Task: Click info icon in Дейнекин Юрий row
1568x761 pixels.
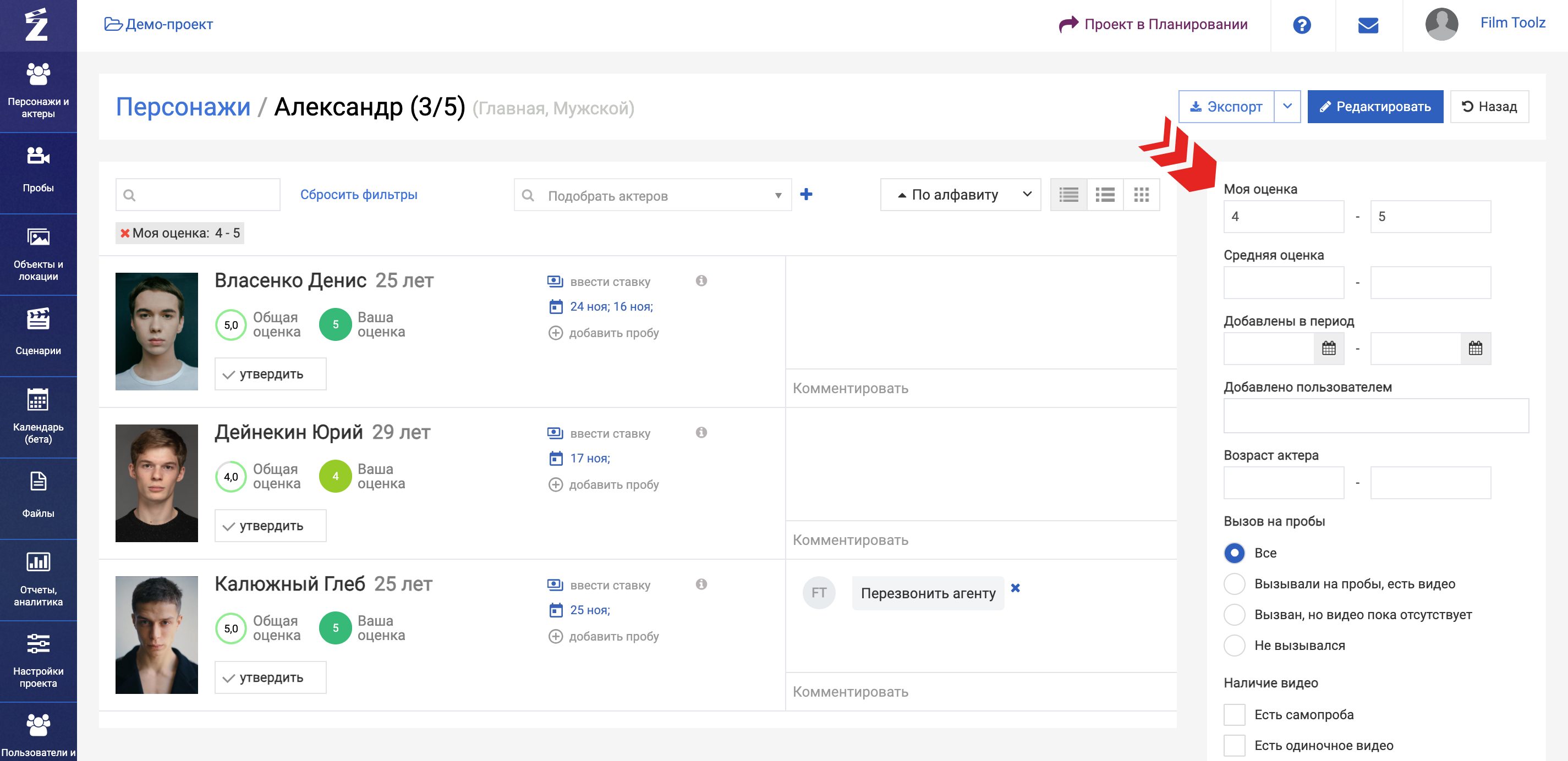Action: 701,433
